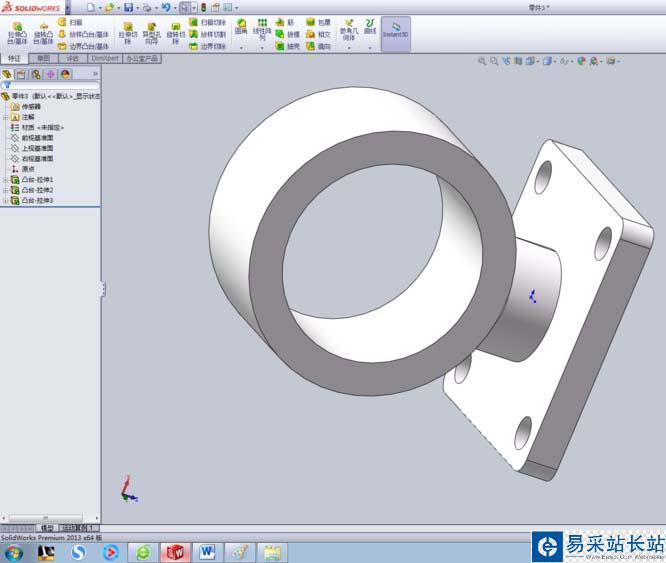Screen dimensions: 666x563
Task: Open the DimXpertManager tab
Action: [51, 74]
